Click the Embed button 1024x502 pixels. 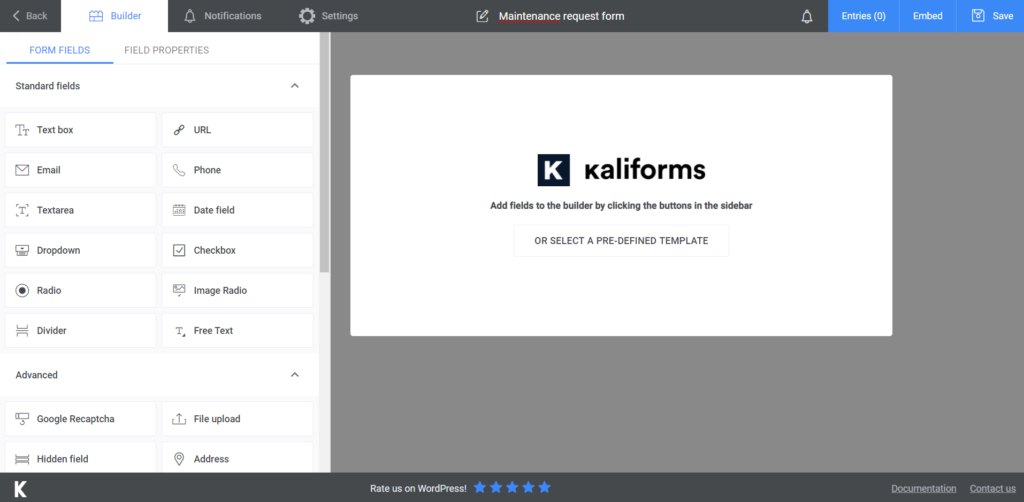pos(927,16)
